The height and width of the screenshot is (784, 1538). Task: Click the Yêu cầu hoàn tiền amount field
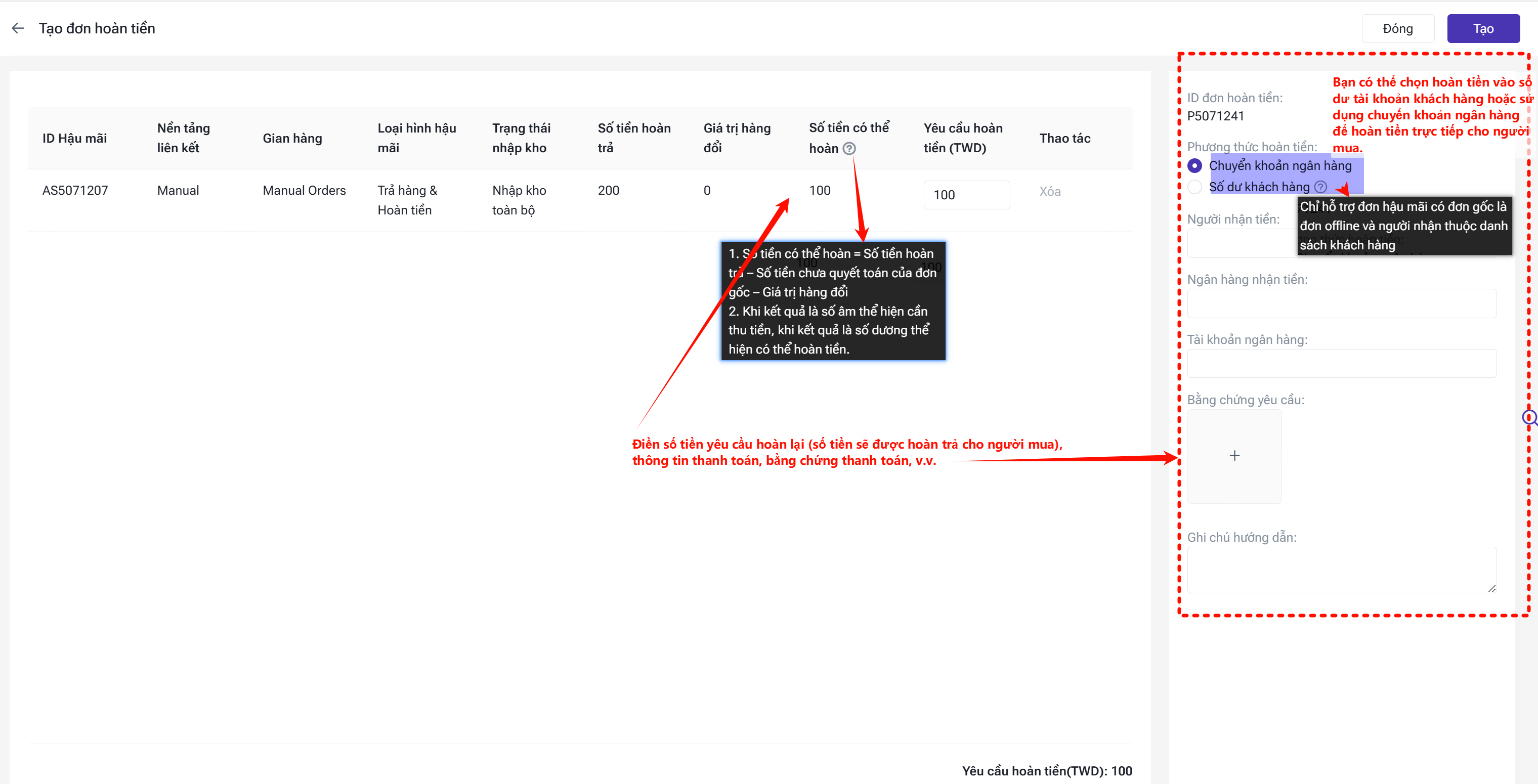pos(966,195)
